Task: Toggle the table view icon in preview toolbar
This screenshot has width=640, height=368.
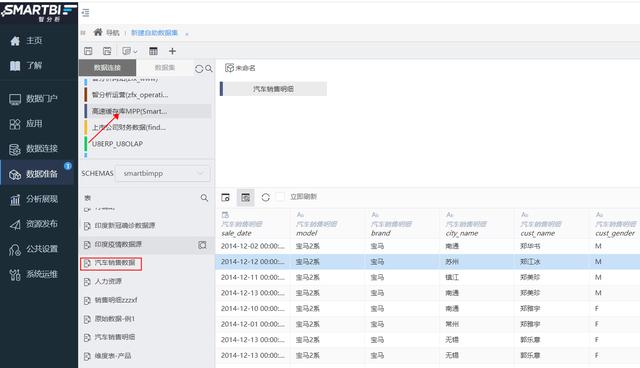Action: click(245, 197)
